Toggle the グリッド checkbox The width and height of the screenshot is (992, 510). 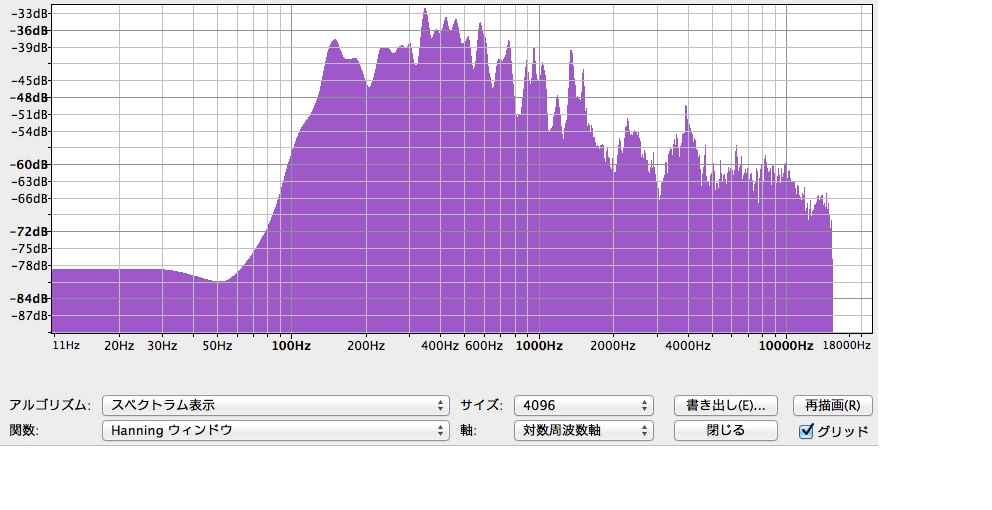(x=807, y=432)
